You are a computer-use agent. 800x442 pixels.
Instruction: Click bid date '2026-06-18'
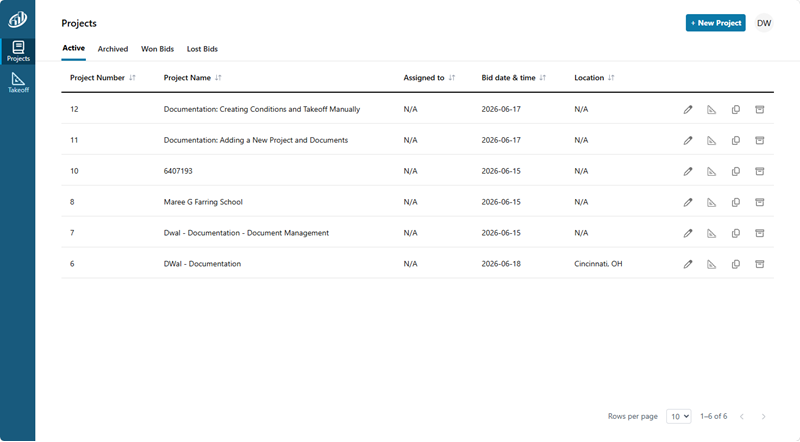coord(501,264)
